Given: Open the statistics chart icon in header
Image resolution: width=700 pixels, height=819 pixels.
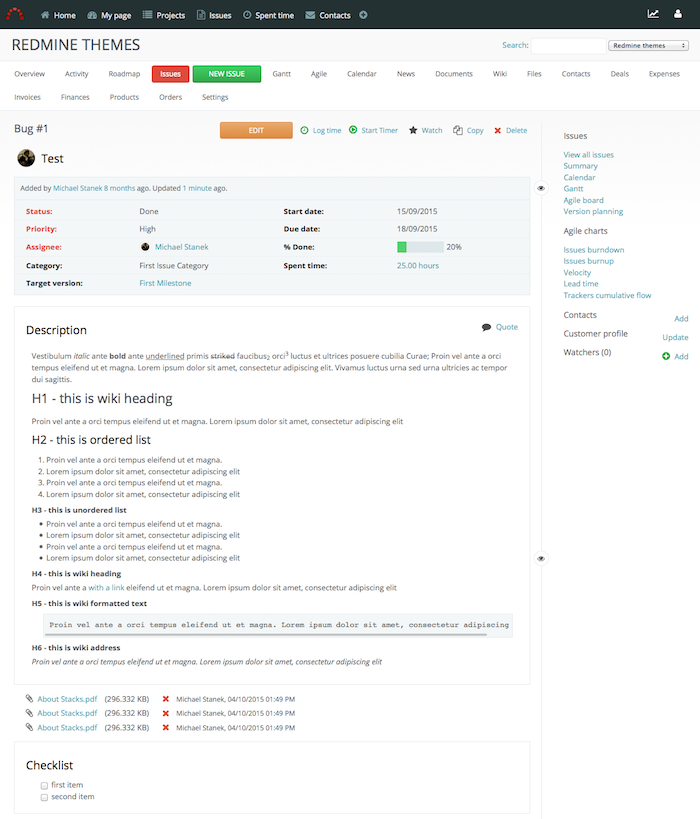Looking at the screenshot, I should (653, 14).
